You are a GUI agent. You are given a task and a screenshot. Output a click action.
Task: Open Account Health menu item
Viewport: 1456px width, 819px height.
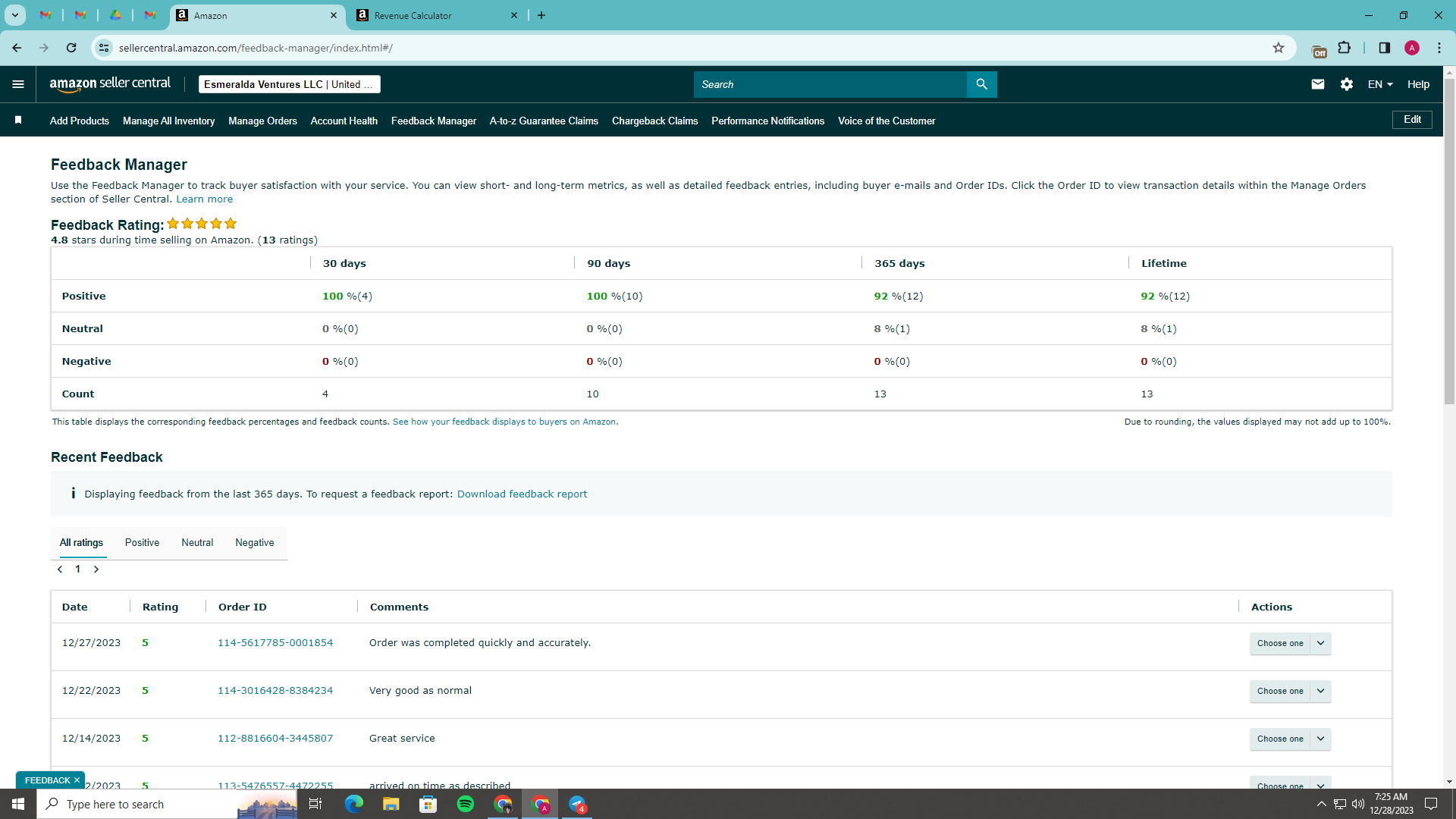point(344,121)
